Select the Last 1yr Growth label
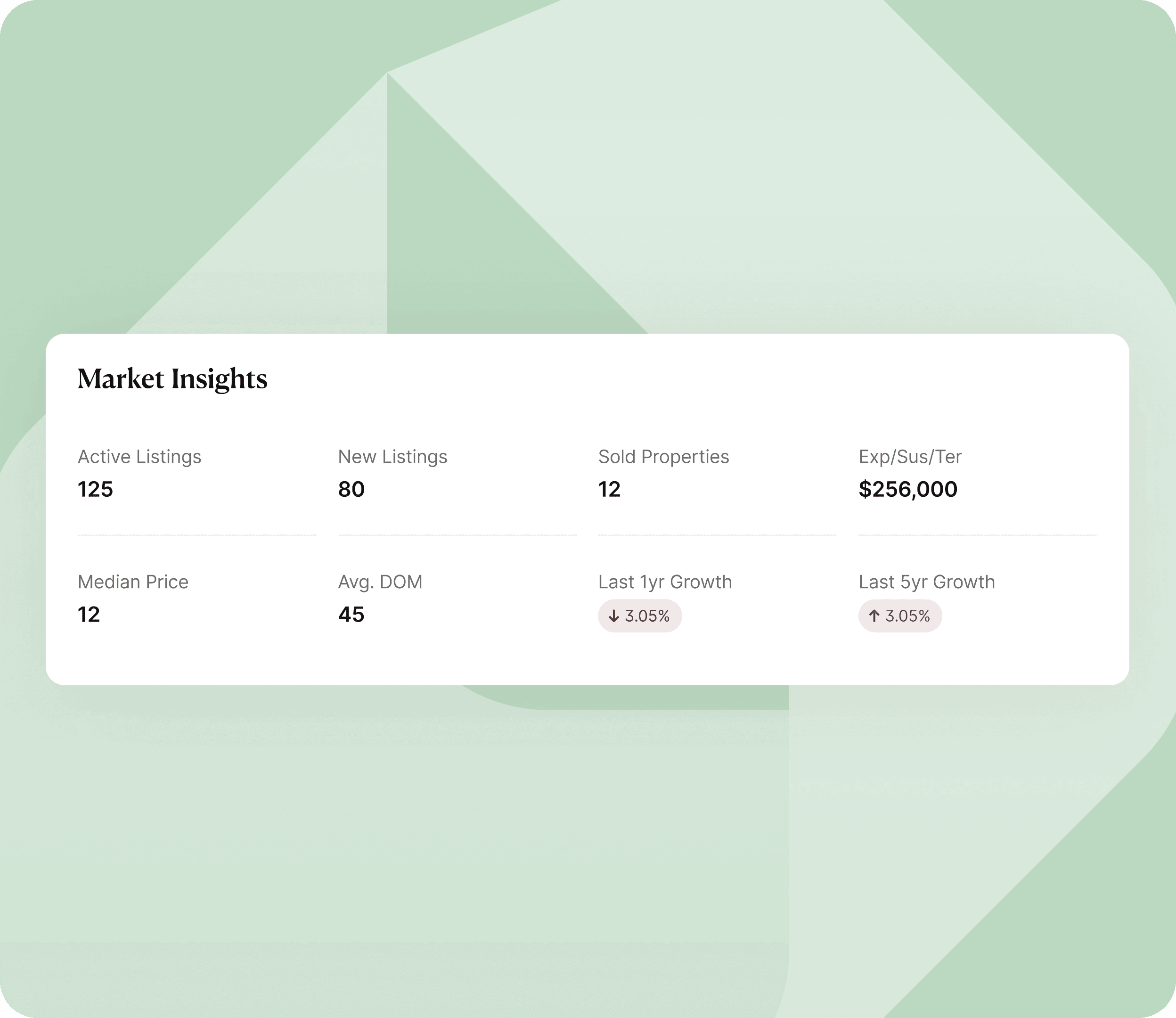 coord(665,582)
